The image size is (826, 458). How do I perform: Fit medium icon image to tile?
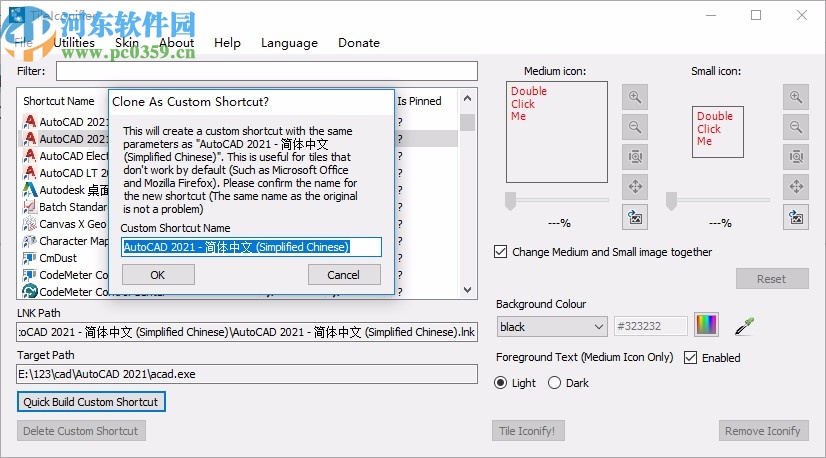tap(635, 157)
